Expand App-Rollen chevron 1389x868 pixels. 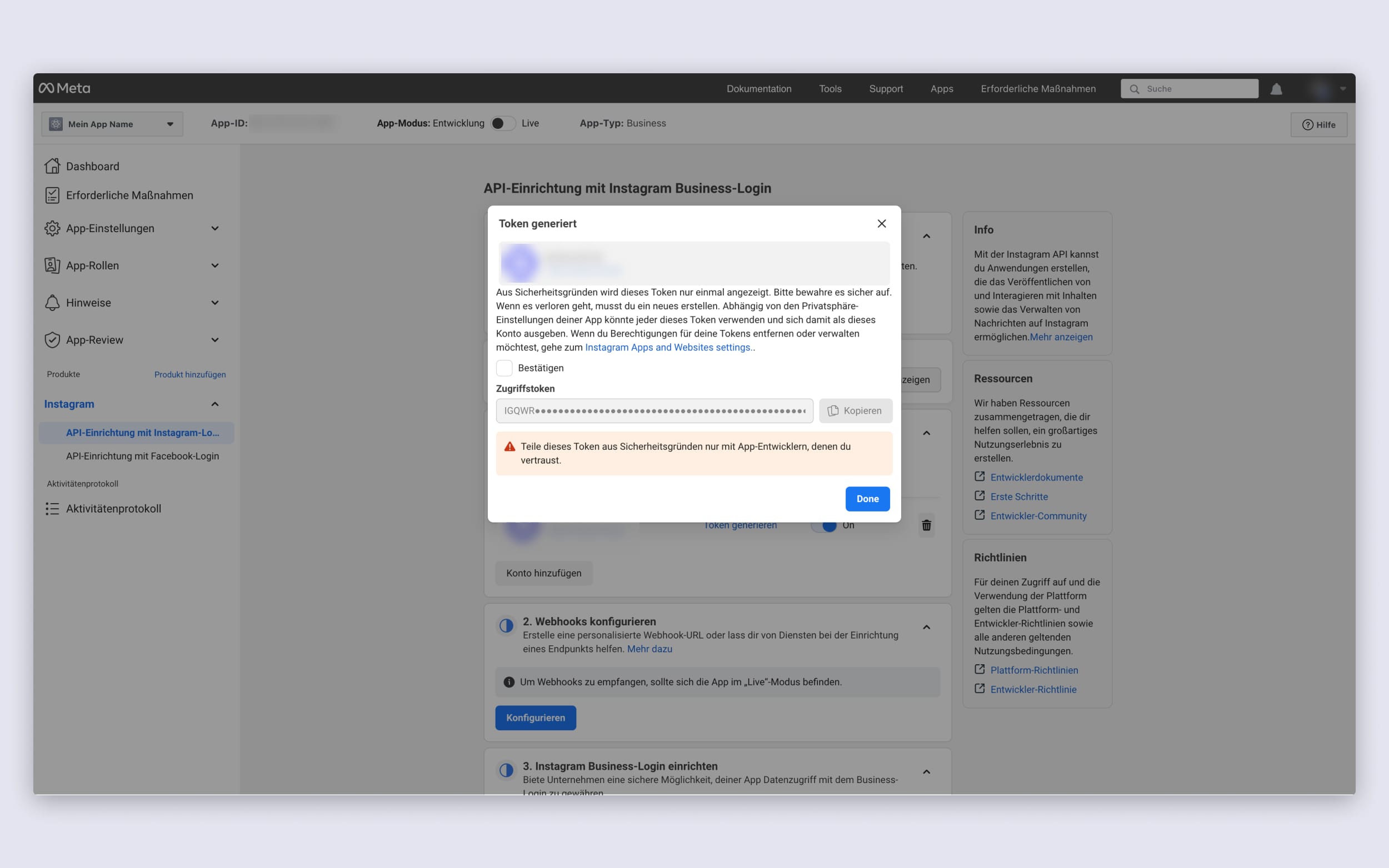click(x=215, y=265)
